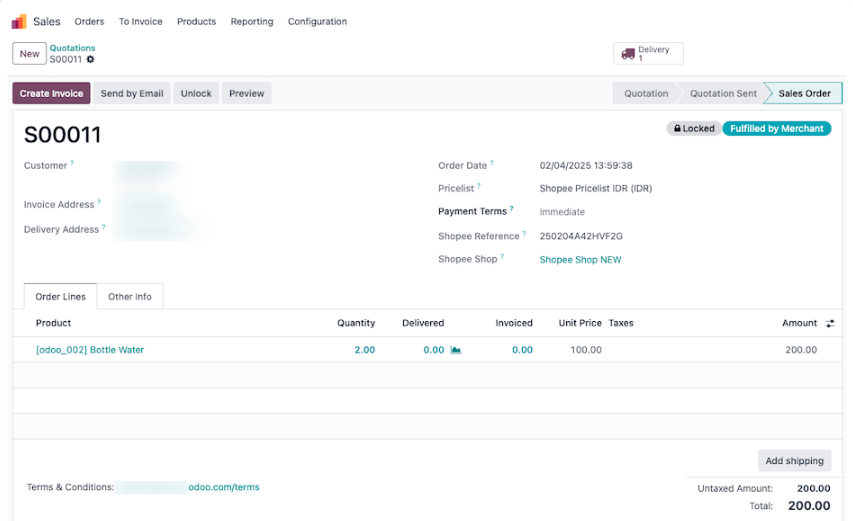Click the Invoice Address help question mark
Screen dimensions: 853x521
(x=99, y=202)
